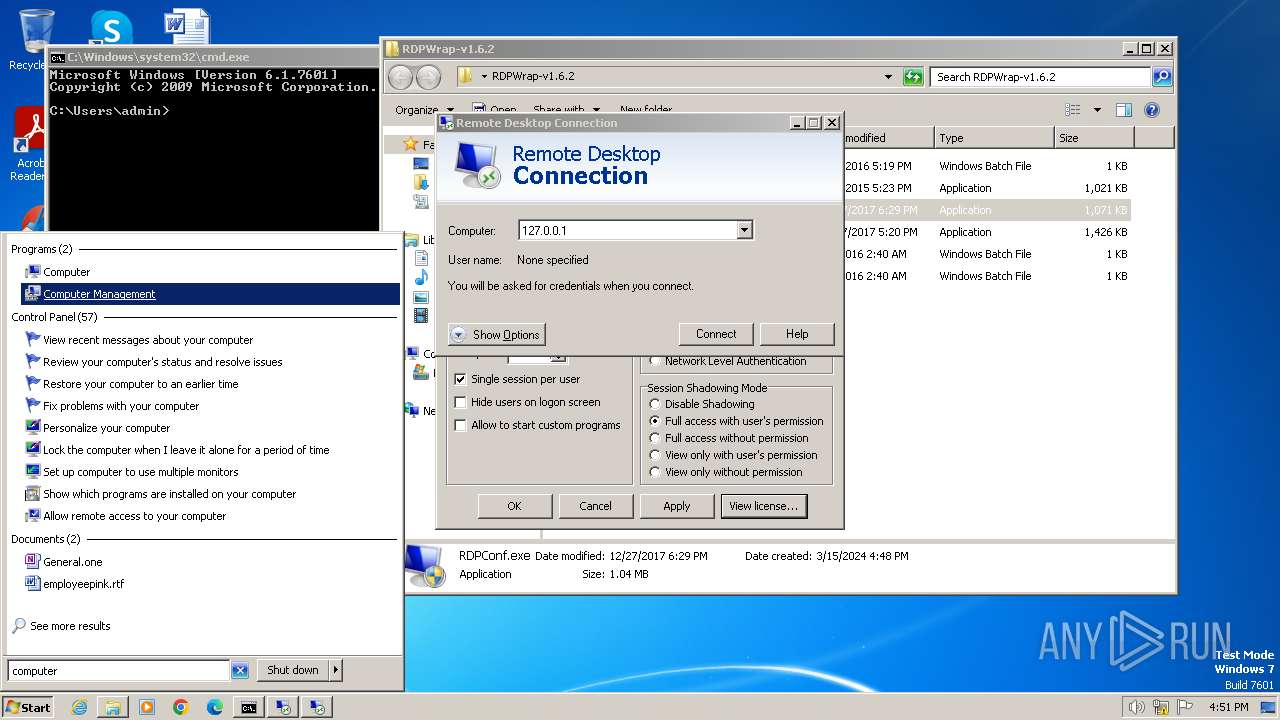Open Computer in Start menu Programs
Screen dimensions: 1280x720
[66, 272]
